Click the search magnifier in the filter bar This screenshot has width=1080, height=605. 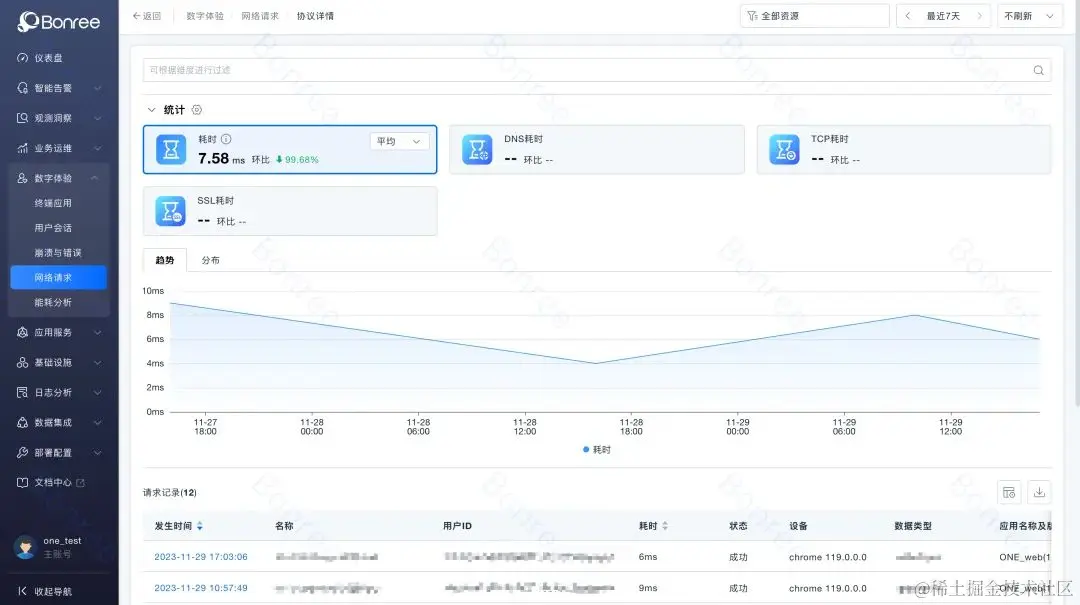[1038, 70]
